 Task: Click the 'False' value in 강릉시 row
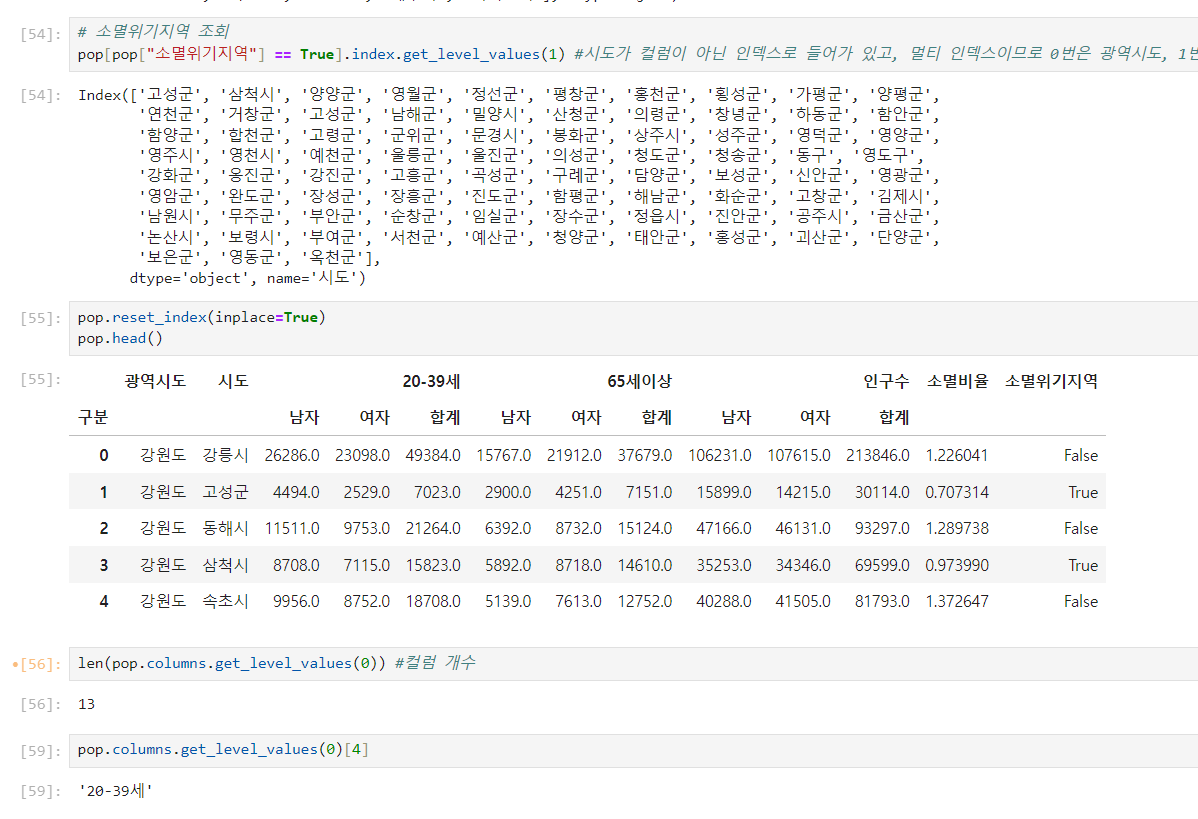tap(1080, 455)
